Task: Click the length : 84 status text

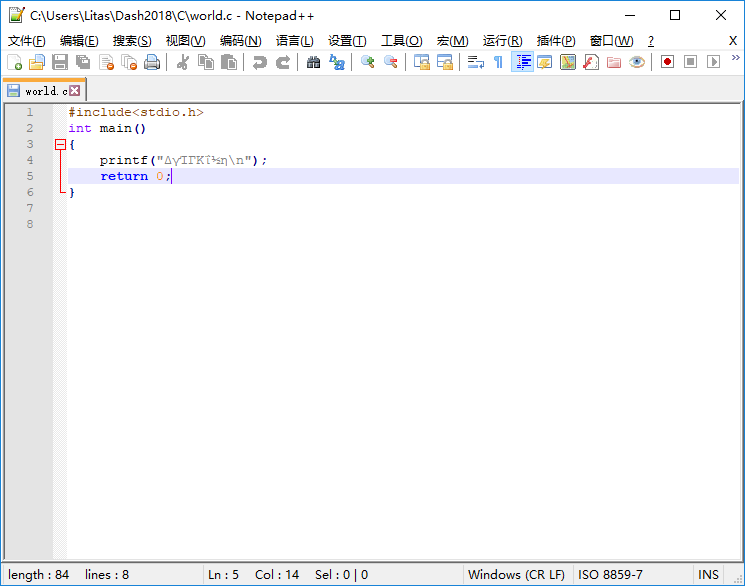Action: [38, 575]
